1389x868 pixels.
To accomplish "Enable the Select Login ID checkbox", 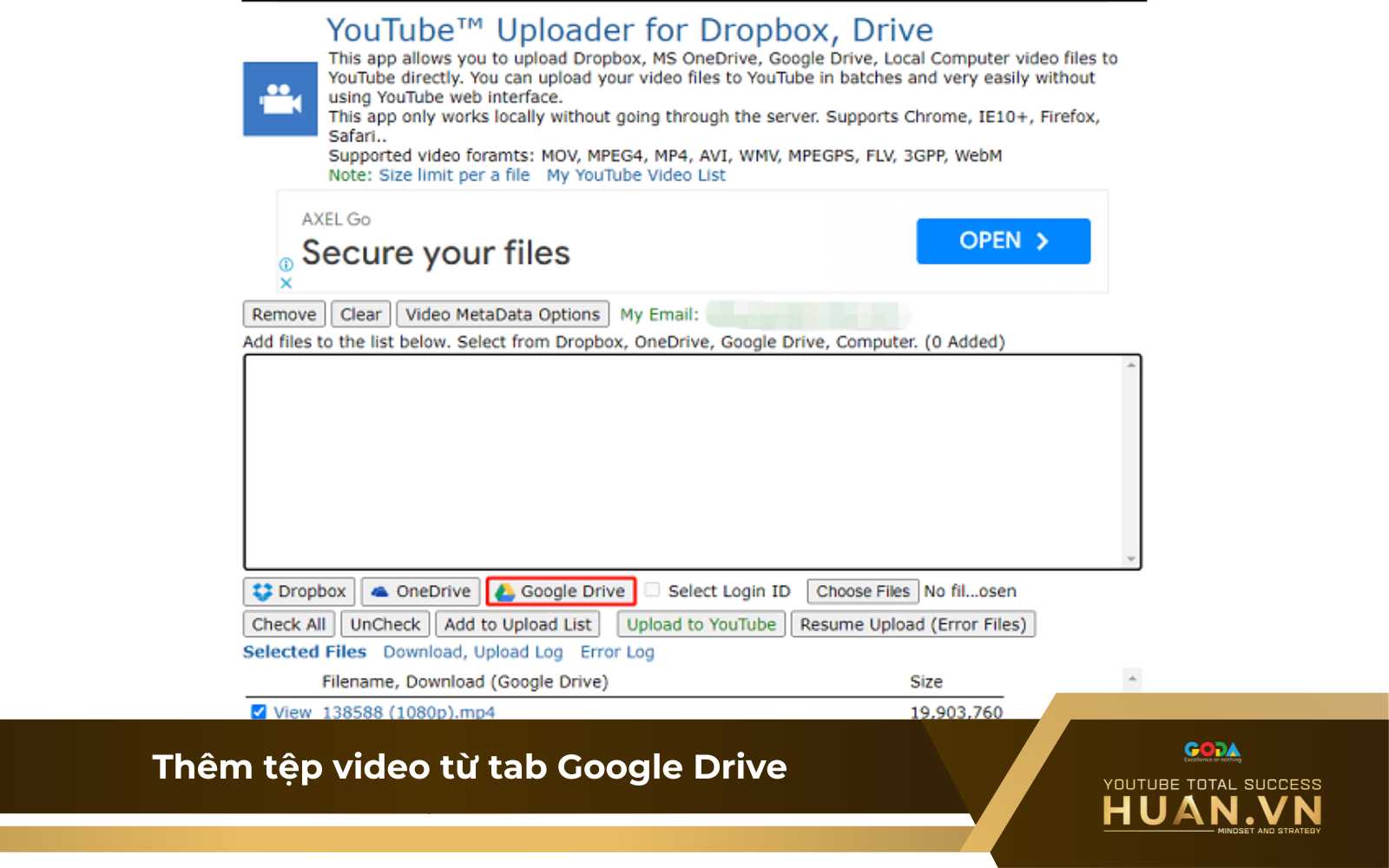I will (x=652, y=590).
